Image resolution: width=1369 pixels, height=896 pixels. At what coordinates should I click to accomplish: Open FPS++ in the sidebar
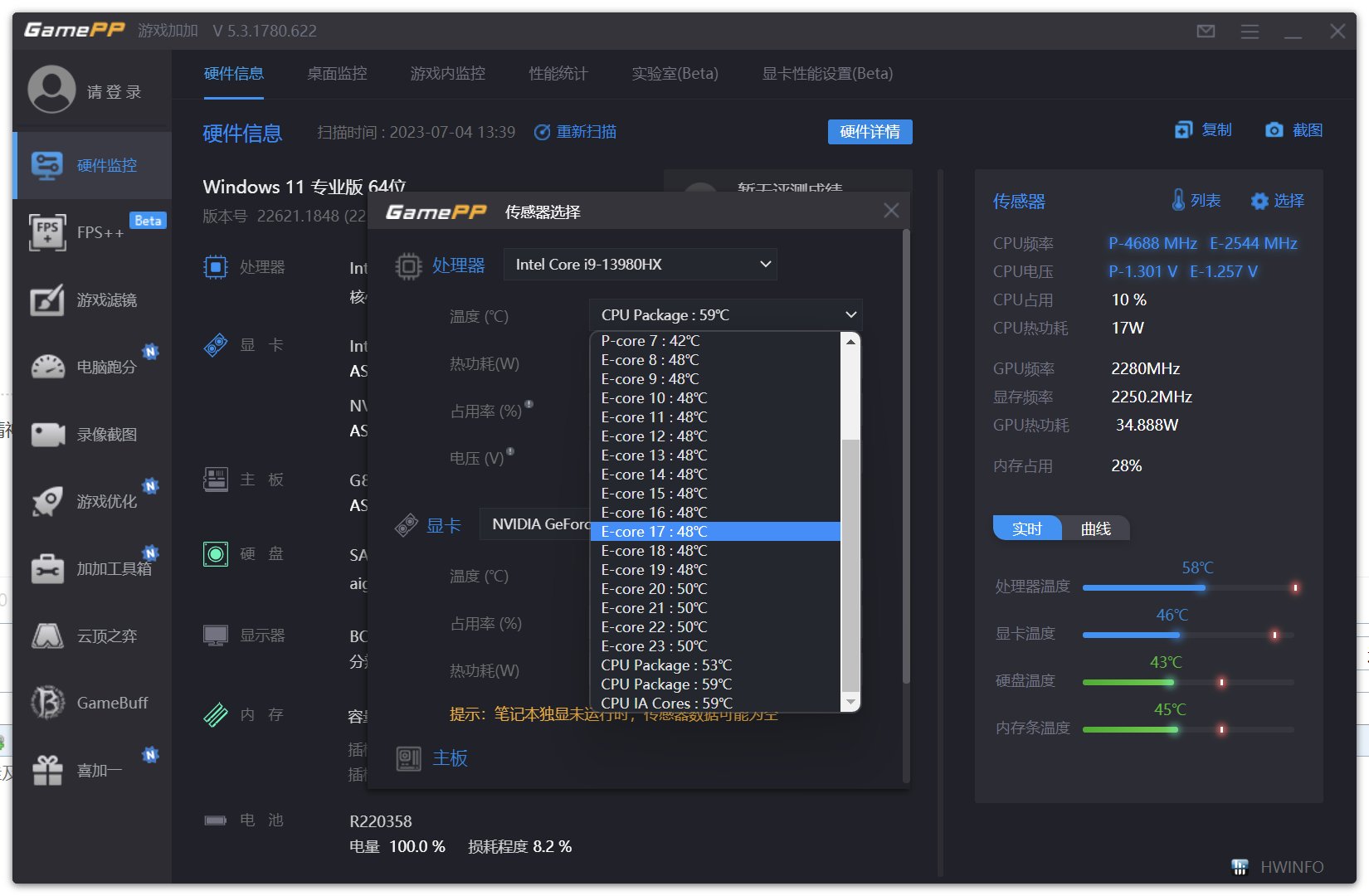coord(92,232)
